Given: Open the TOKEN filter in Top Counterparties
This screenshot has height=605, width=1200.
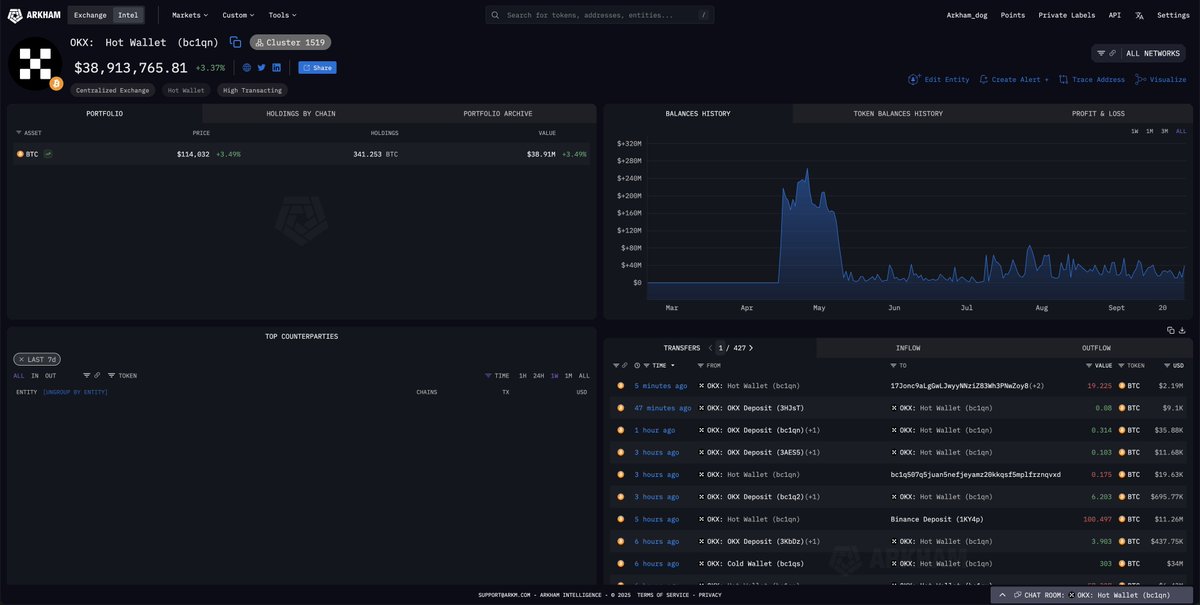Looking at the screenshot, I should click(x=122, y=376).
